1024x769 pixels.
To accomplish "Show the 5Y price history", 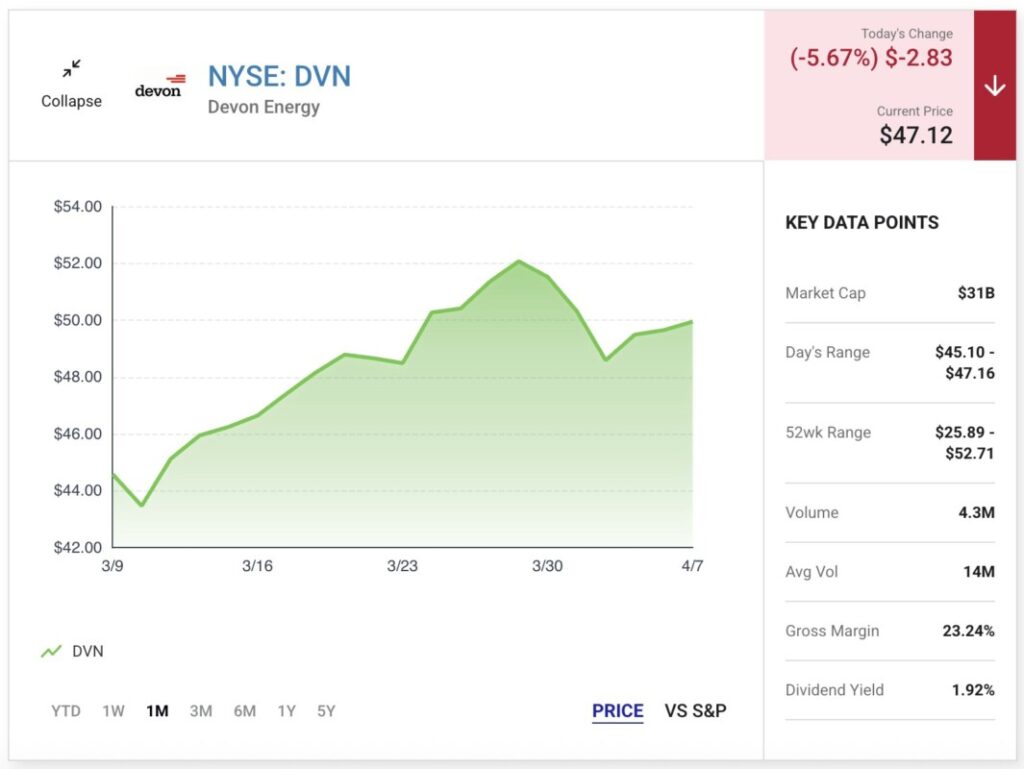I will point(325,711).
